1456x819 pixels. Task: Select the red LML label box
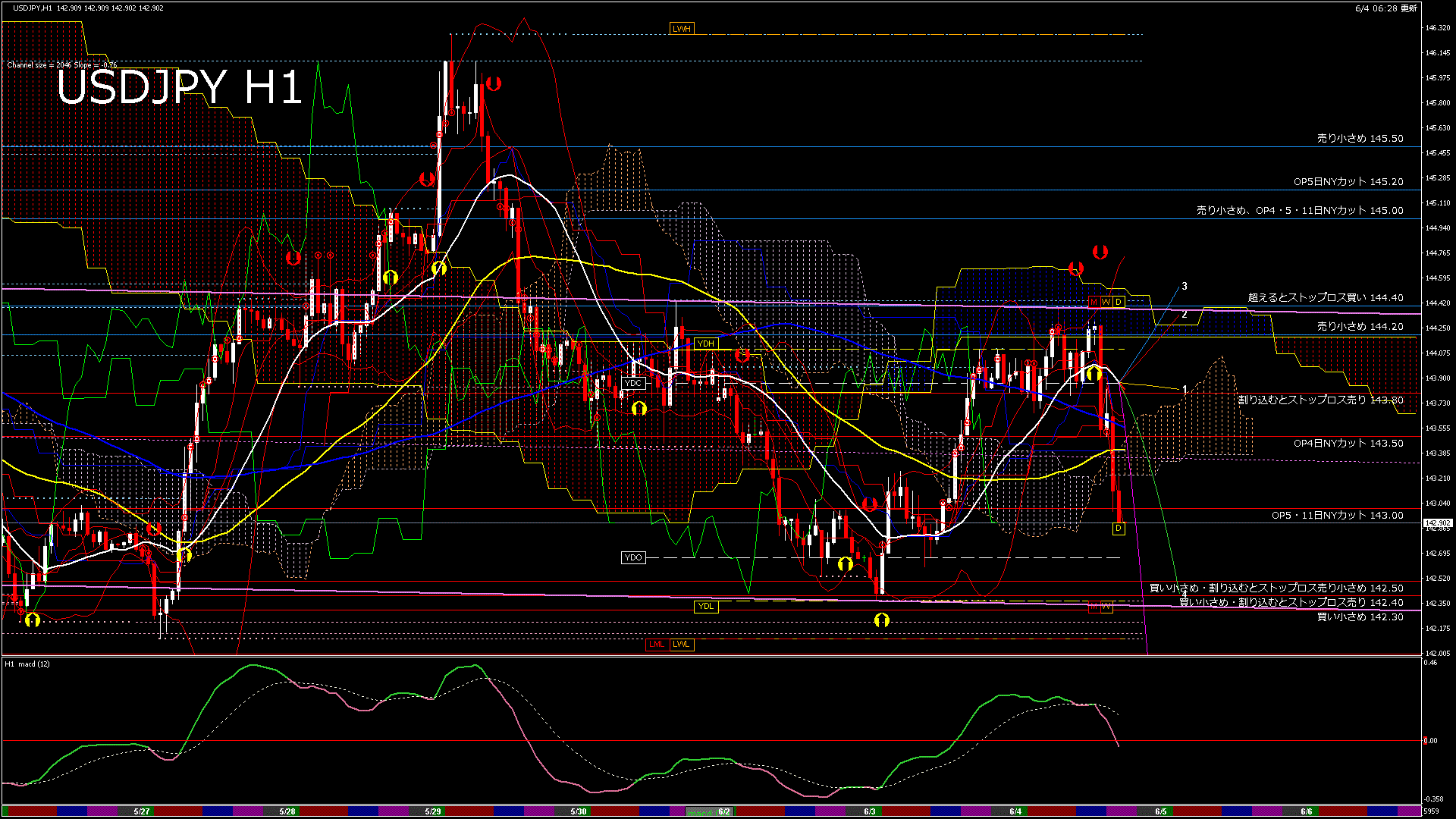pyautogui.click(x=657, y=645)
